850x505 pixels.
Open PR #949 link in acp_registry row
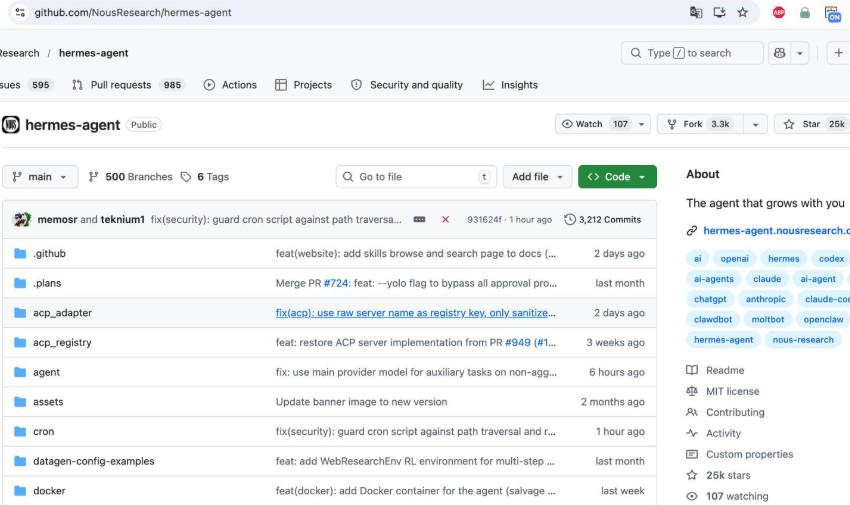518,342
